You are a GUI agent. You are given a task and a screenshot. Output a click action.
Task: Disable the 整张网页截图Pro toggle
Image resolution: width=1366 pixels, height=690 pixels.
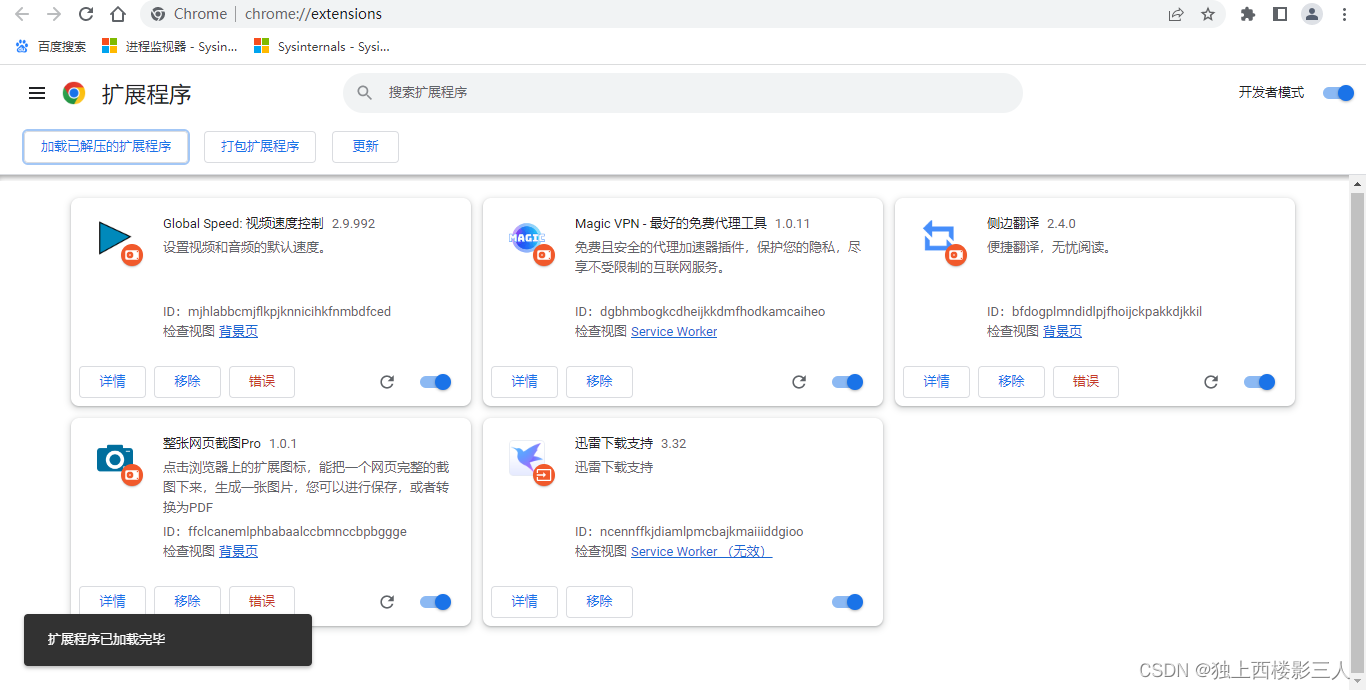436,602
